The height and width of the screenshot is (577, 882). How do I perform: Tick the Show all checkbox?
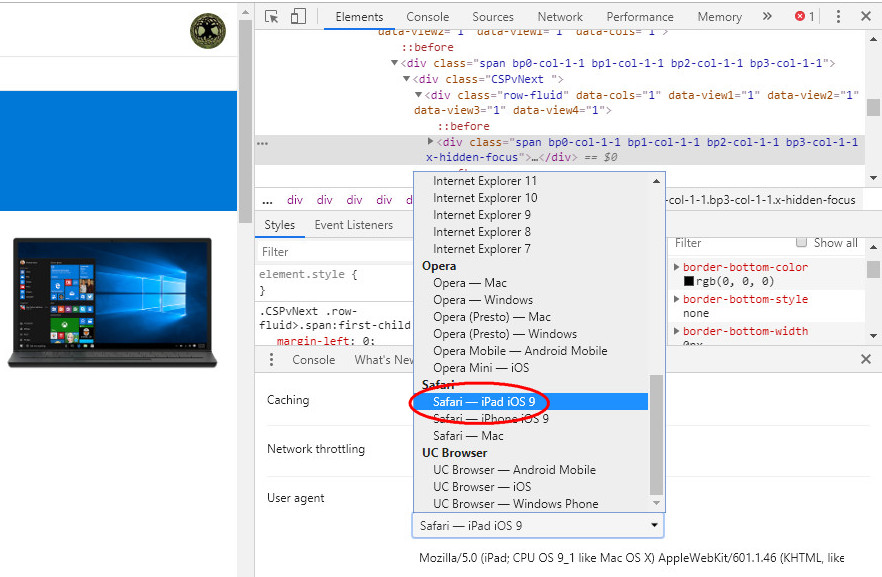[801, 242]
